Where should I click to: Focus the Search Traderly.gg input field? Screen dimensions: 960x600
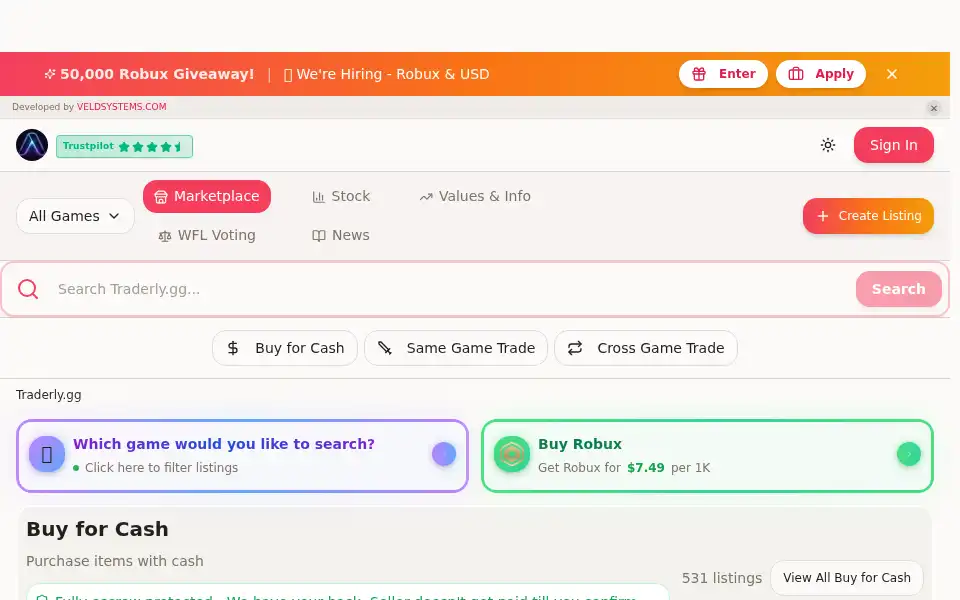450,289
